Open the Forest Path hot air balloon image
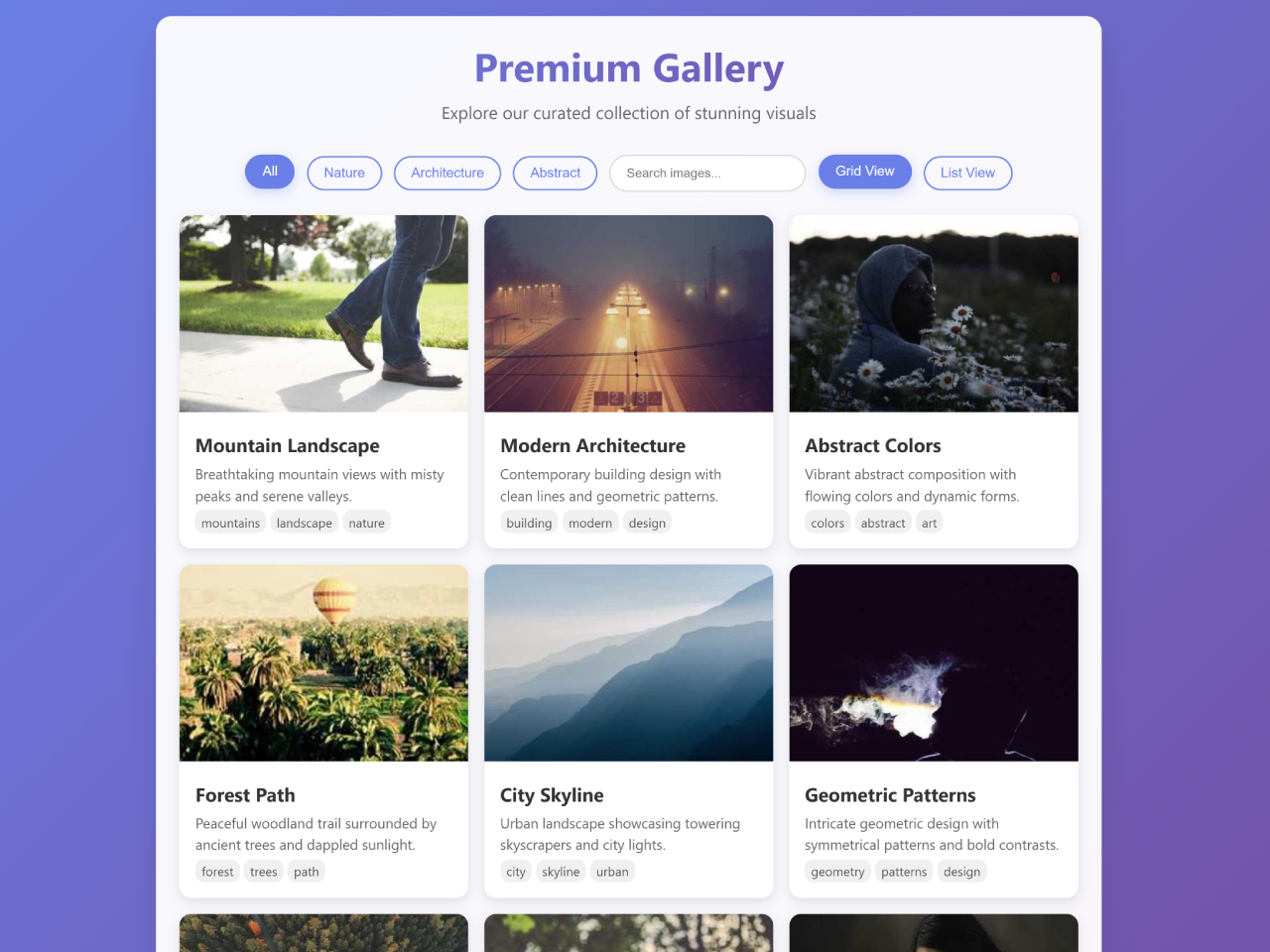Viewport: 1270px width, 952px height. (323, 662)
